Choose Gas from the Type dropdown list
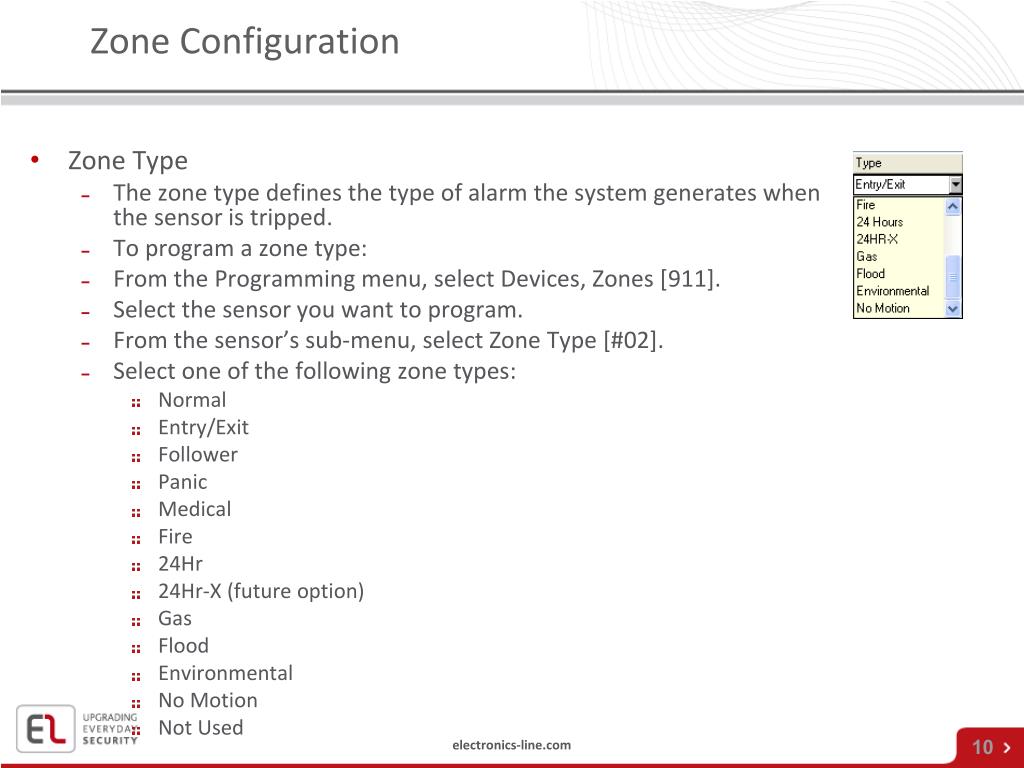The height and width of the screenshot is (768, 1024). (x=867, y=257)
